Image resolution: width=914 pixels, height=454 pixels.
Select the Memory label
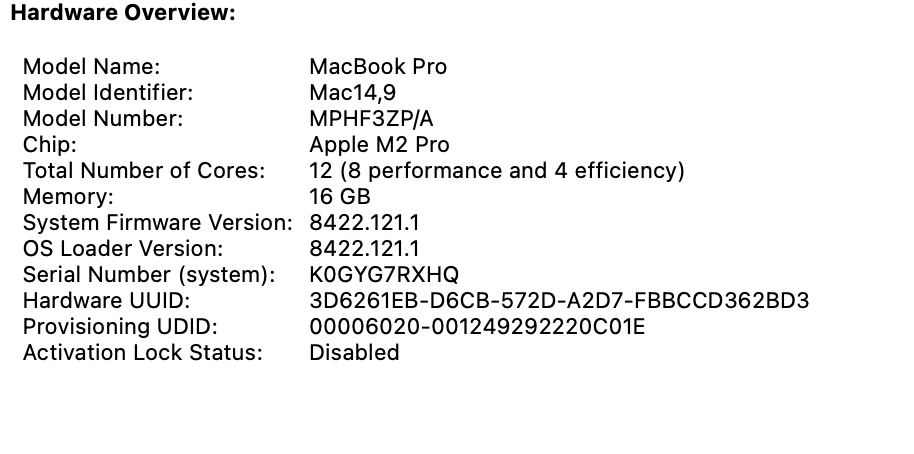click(x=68, y=197)
